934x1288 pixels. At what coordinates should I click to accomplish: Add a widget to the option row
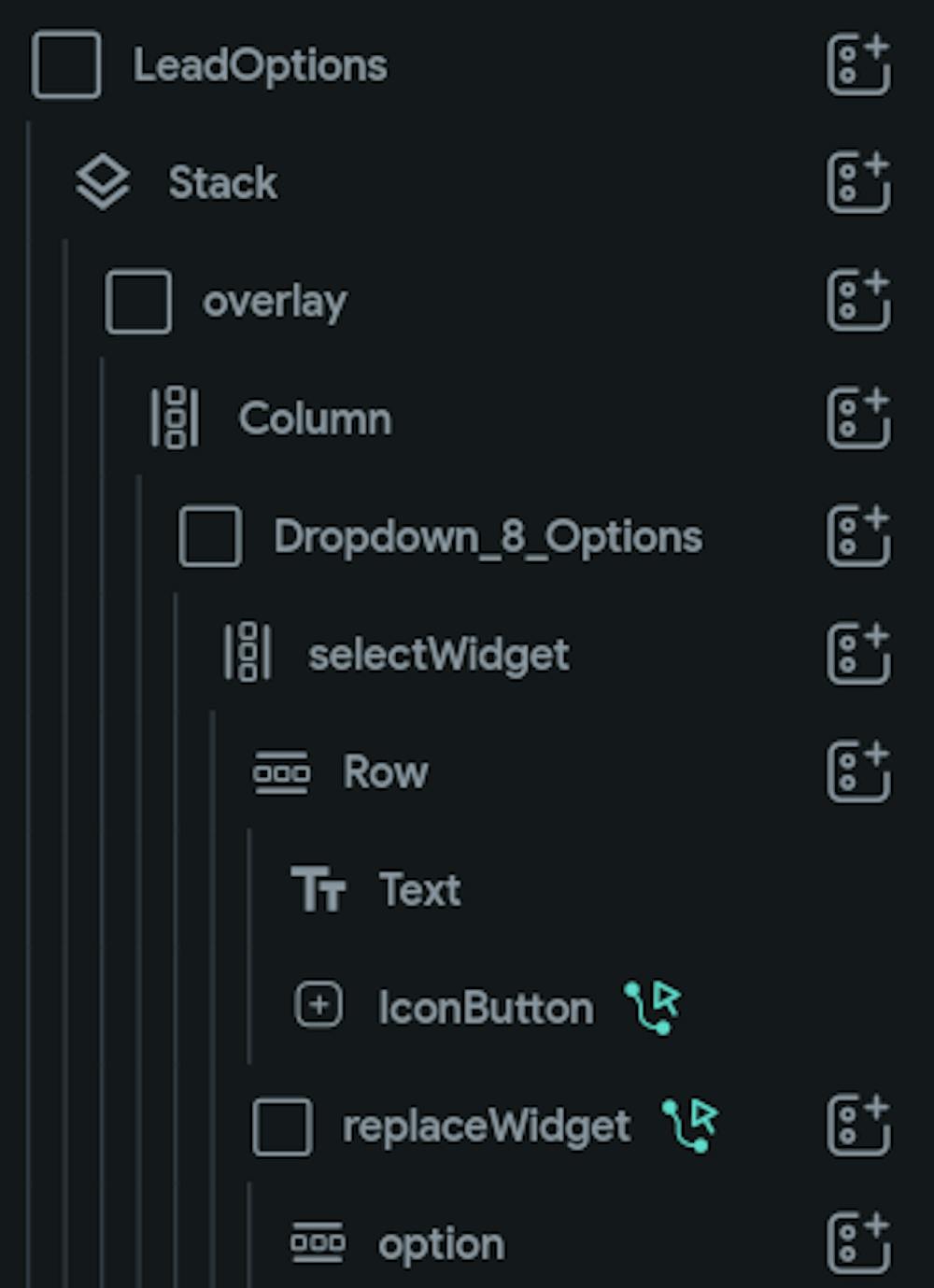tap(857, 1242)
